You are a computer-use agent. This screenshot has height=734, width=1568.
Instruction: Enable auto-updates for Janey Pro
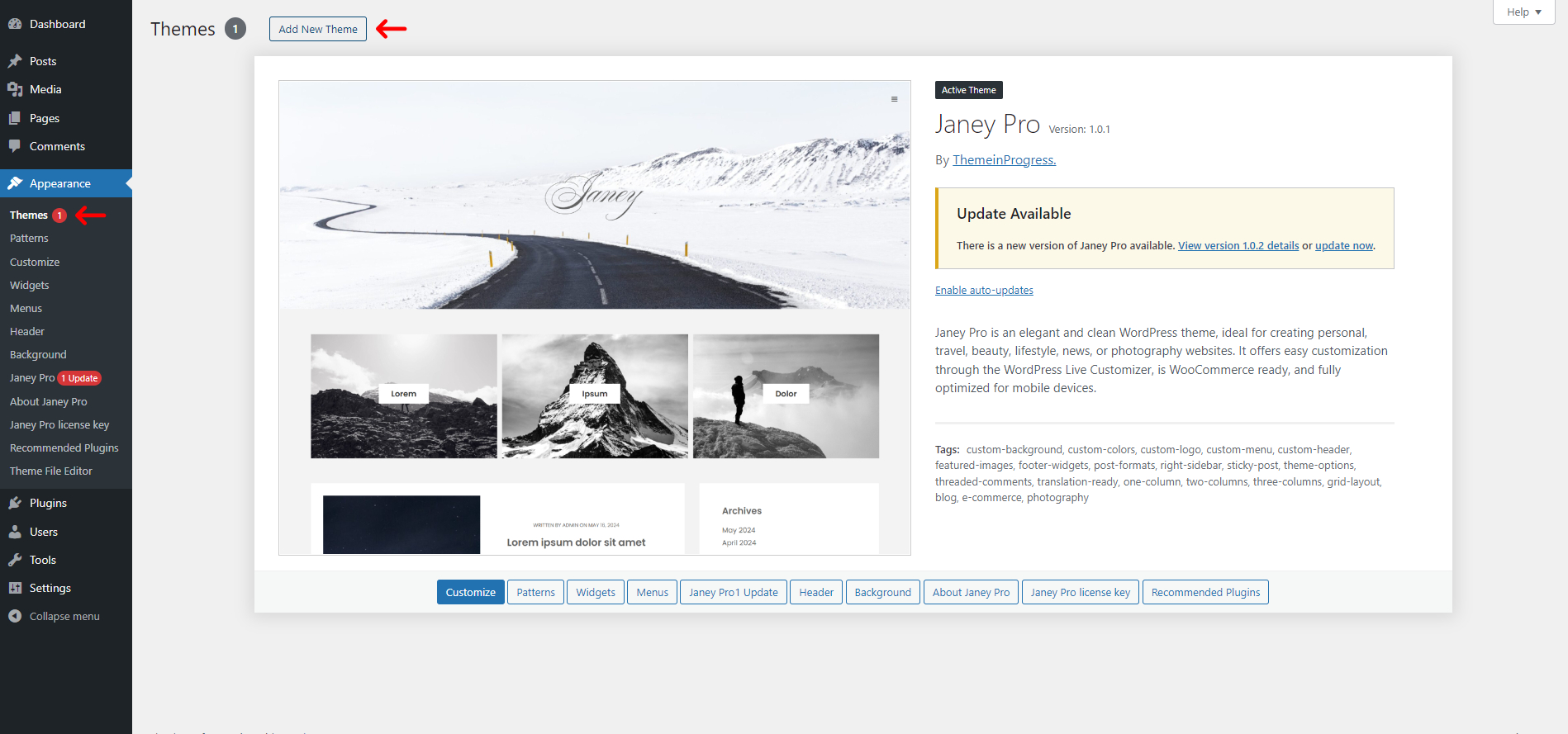pyautogui.click(x=984, y=291)
